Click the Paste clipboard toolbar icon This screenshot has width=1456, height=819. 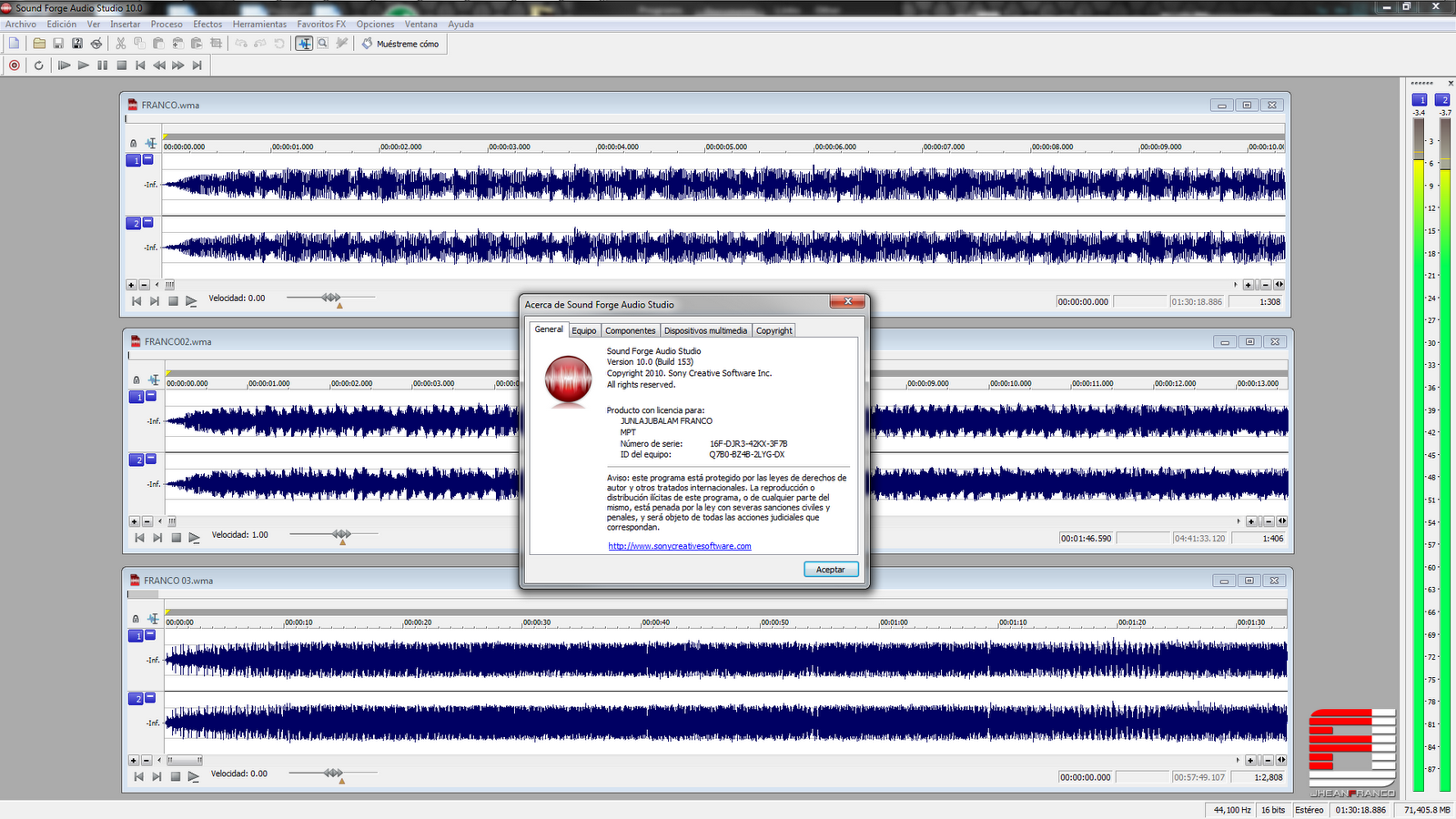(x=158, y=43)
